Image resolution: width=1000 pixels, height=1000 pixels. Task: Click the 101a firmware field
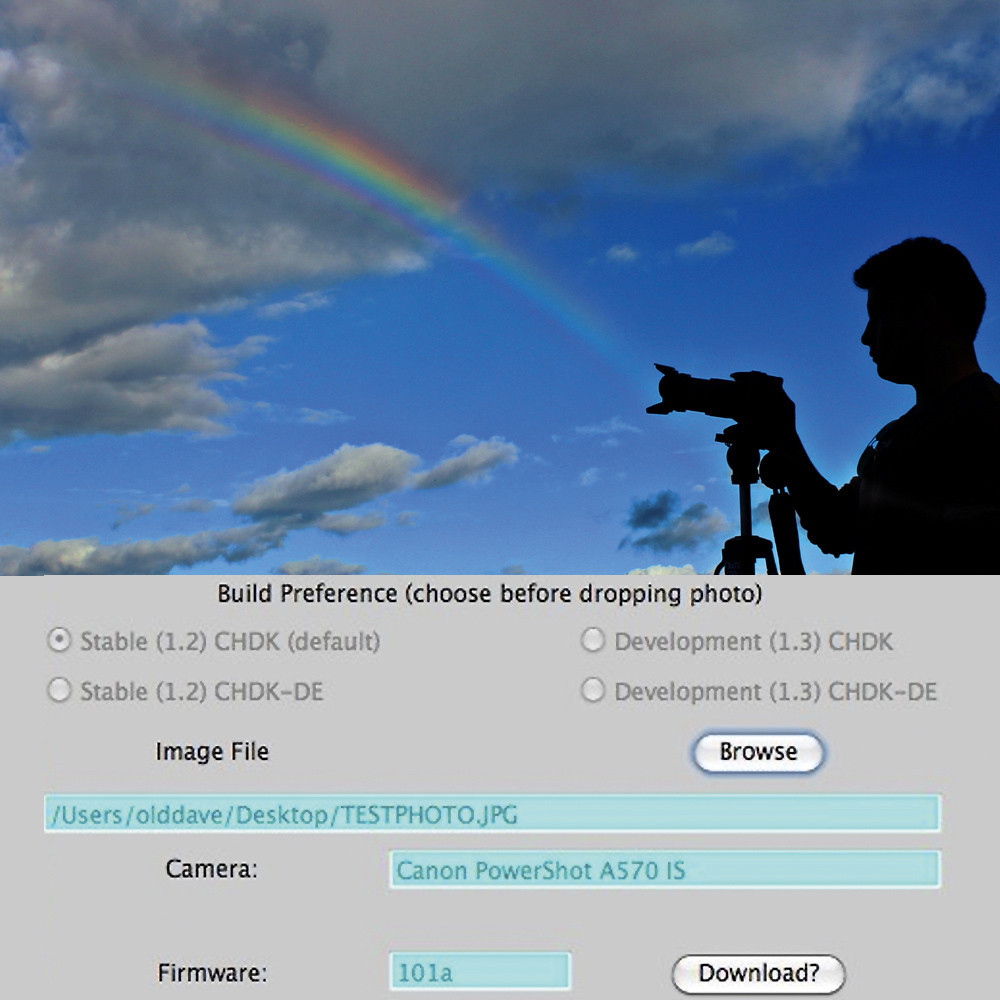[480, 972]
